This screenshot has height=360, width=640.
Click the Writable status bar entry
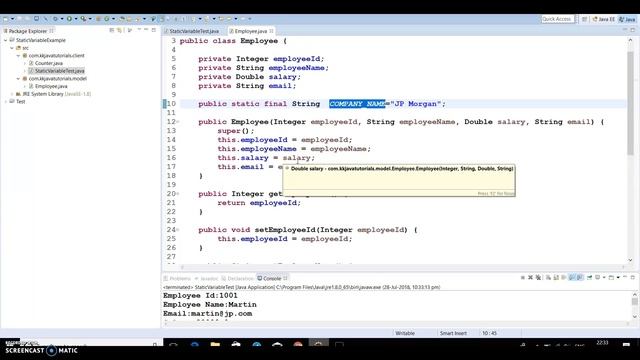click(x=405, y=333)
